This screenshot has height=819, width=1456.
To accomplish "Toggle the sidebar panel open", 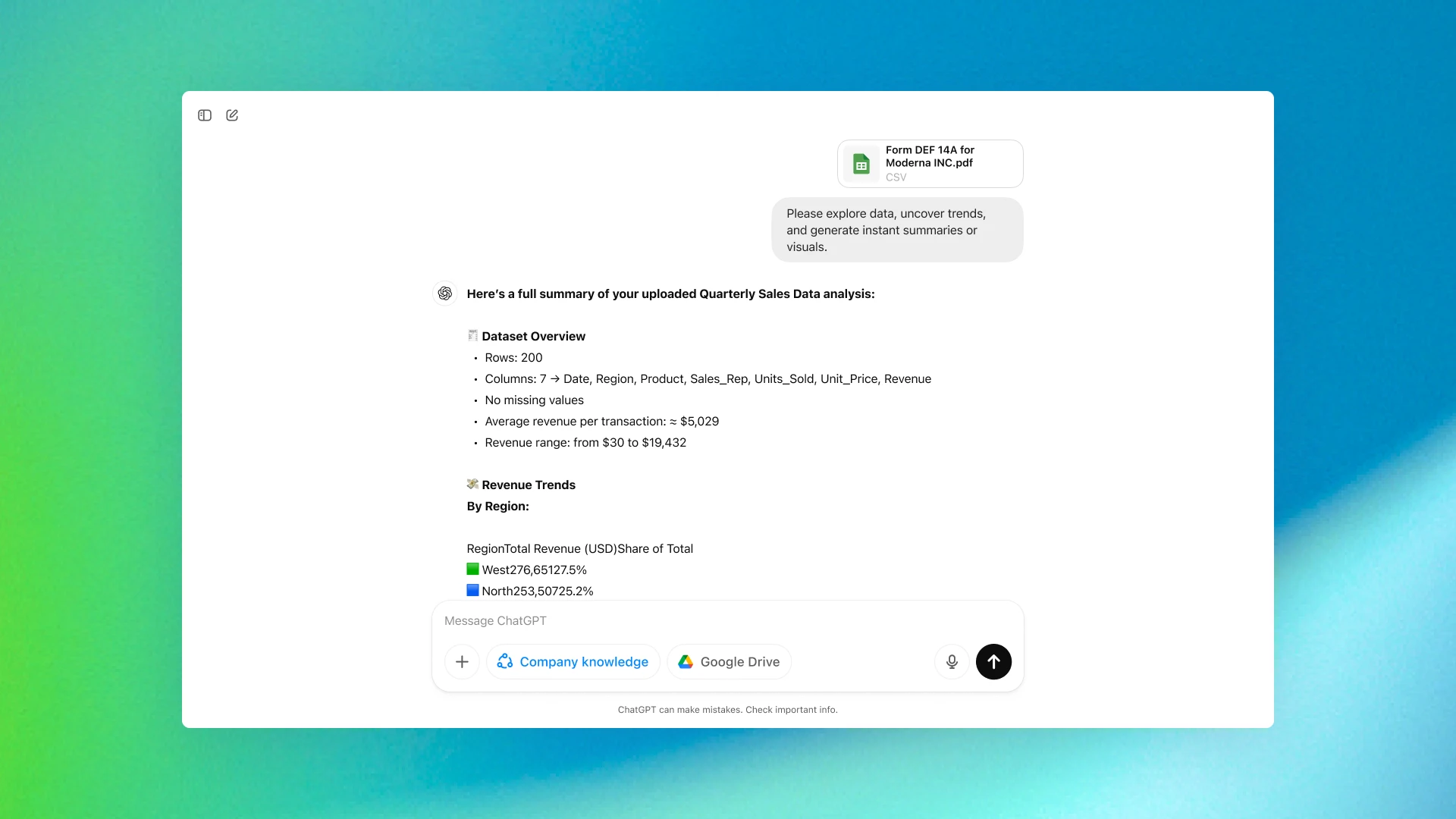I will (x=204, y=115).
